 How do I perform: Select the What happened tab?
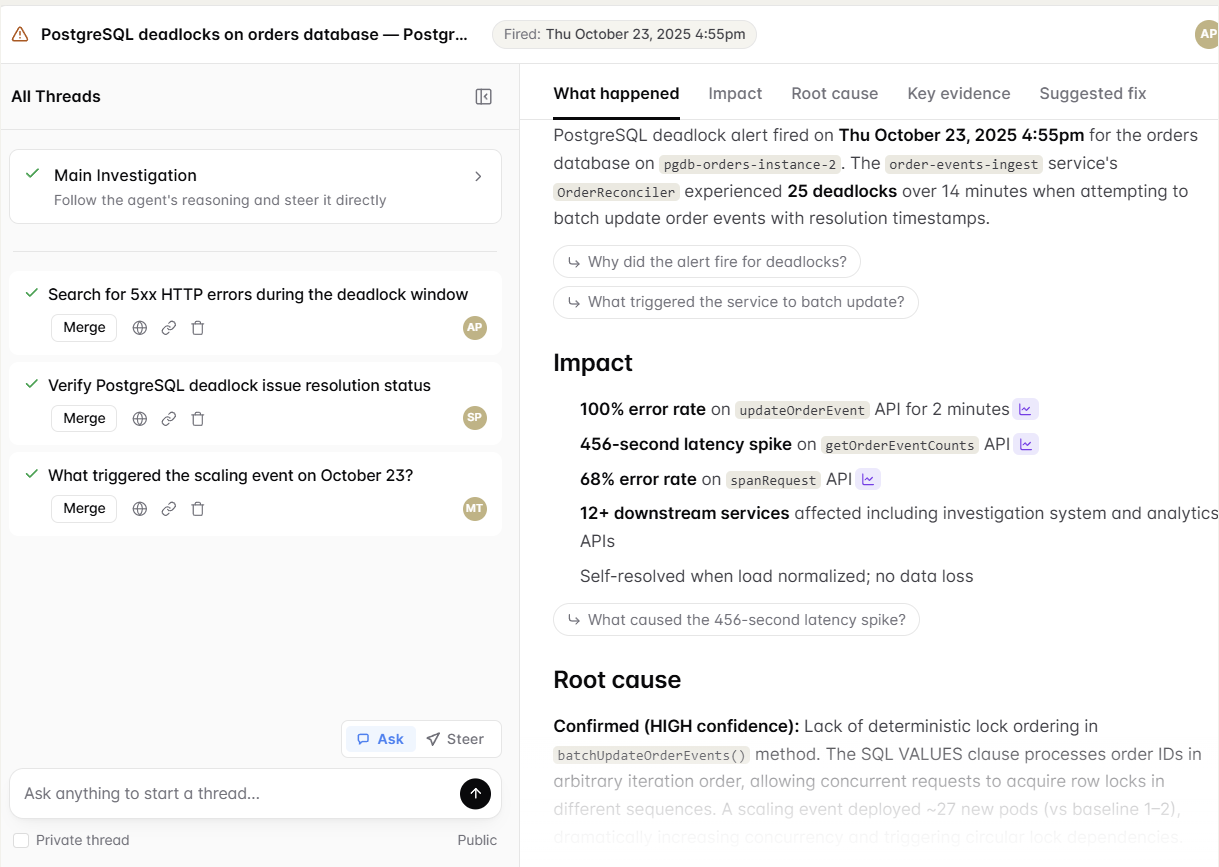point(616,93)
